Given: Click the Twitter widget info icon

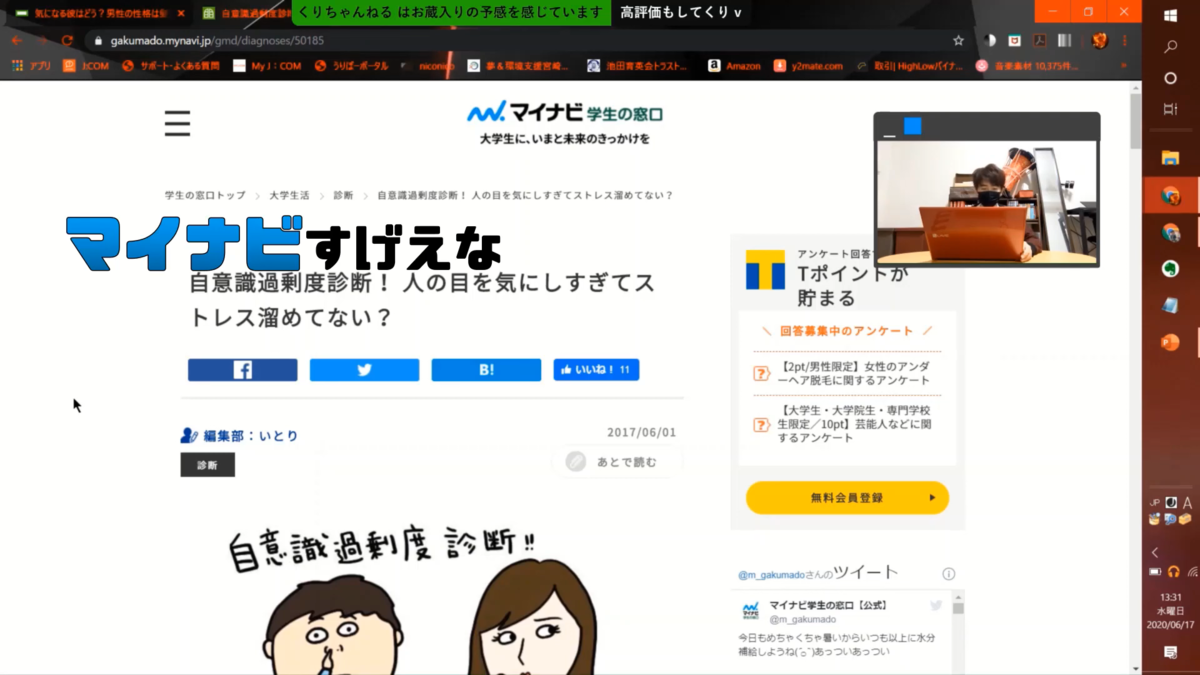Looking at the screenshot, I should coord(948,574).
